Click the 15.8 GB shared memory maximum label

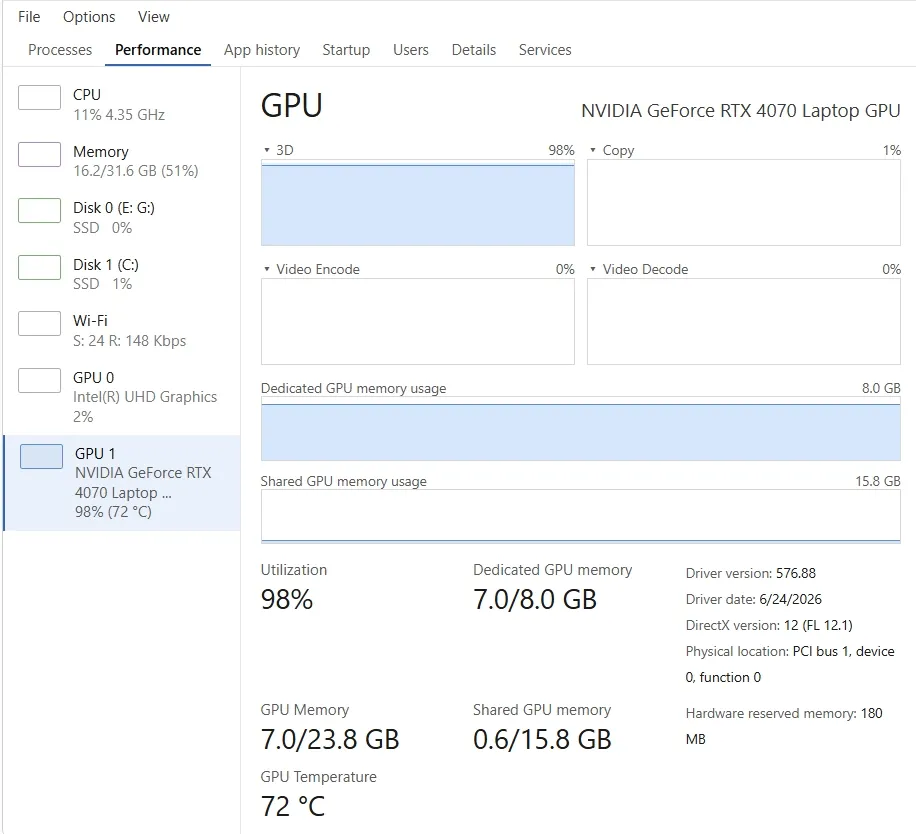point(878,481)
